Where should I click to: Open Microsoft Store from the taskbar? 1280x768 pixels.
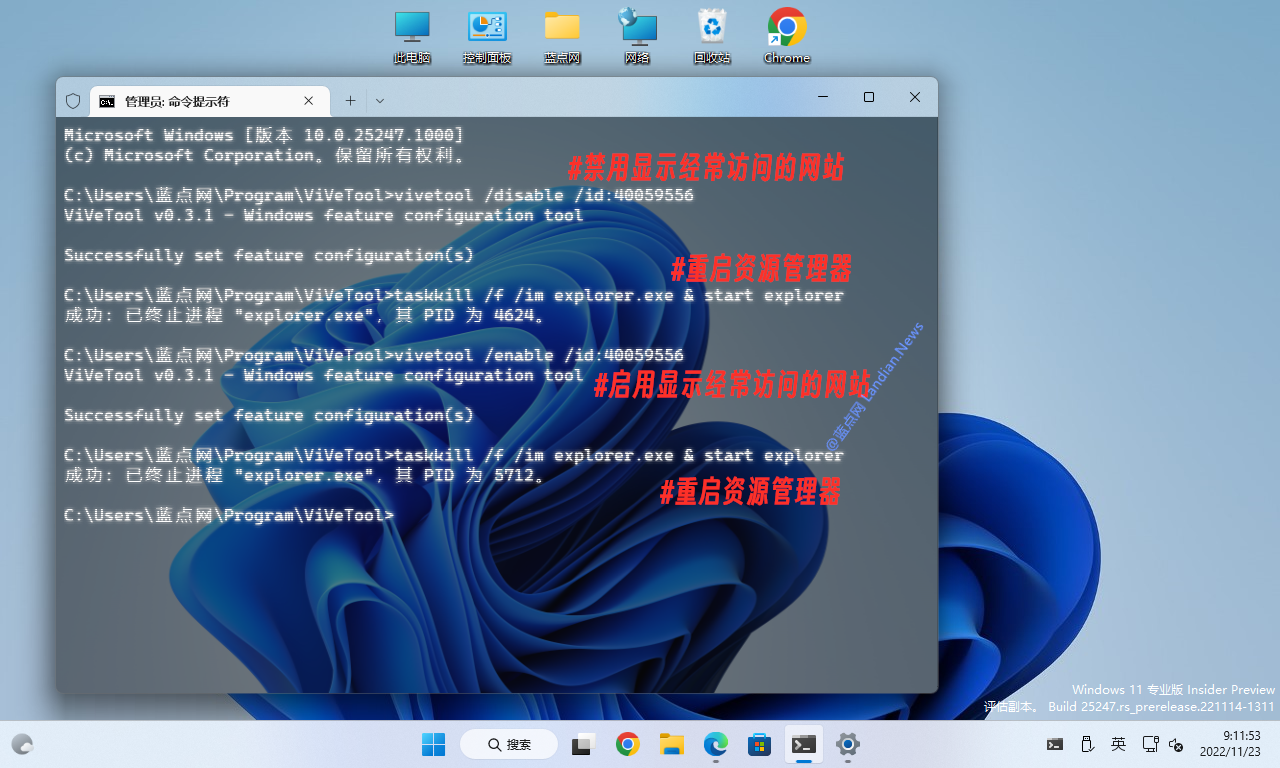click(759, 744)
